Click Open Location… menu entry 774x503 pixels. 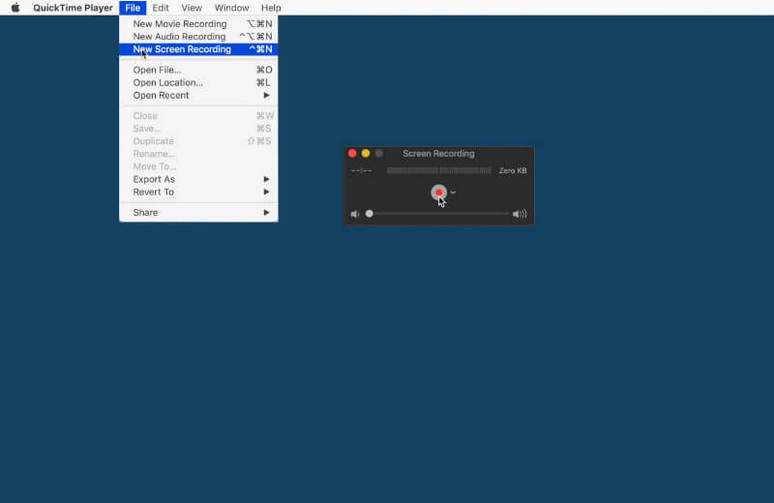pos(168,83)
